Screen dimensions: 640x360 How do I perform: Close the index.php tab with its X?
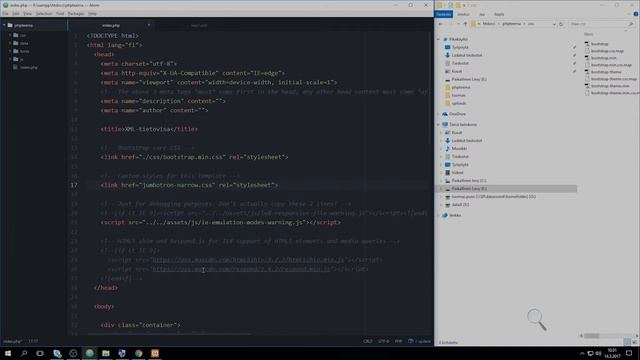149,25
